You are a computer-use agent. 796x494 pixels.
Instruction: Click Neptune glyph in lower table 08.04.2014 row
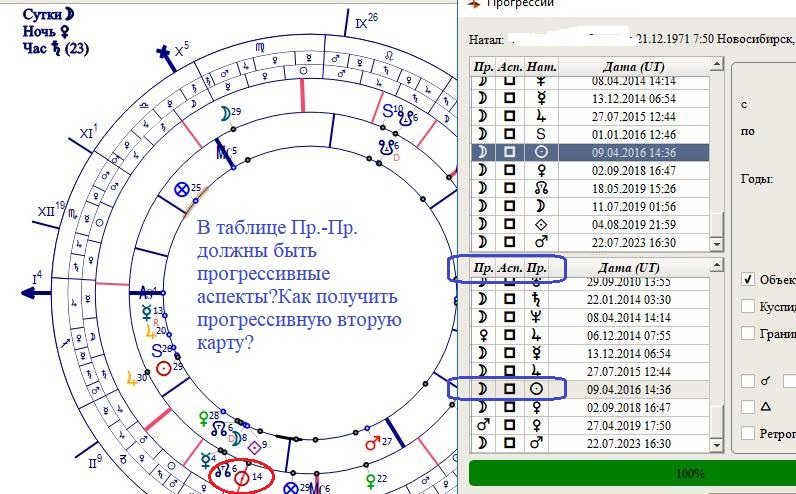pyautogui.click(x=536, y=317)
